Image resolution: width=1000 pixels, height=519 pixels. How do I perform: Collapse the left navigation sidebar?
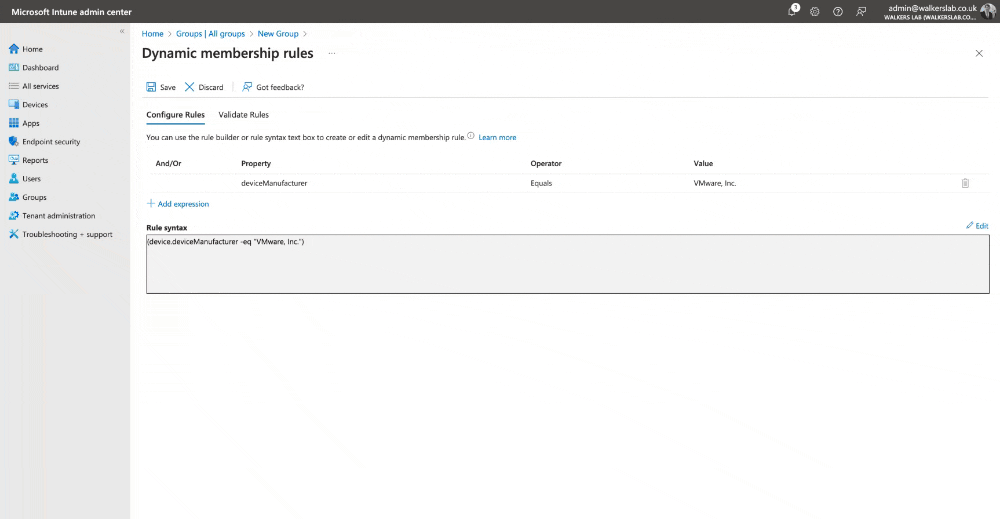(122, 32)
